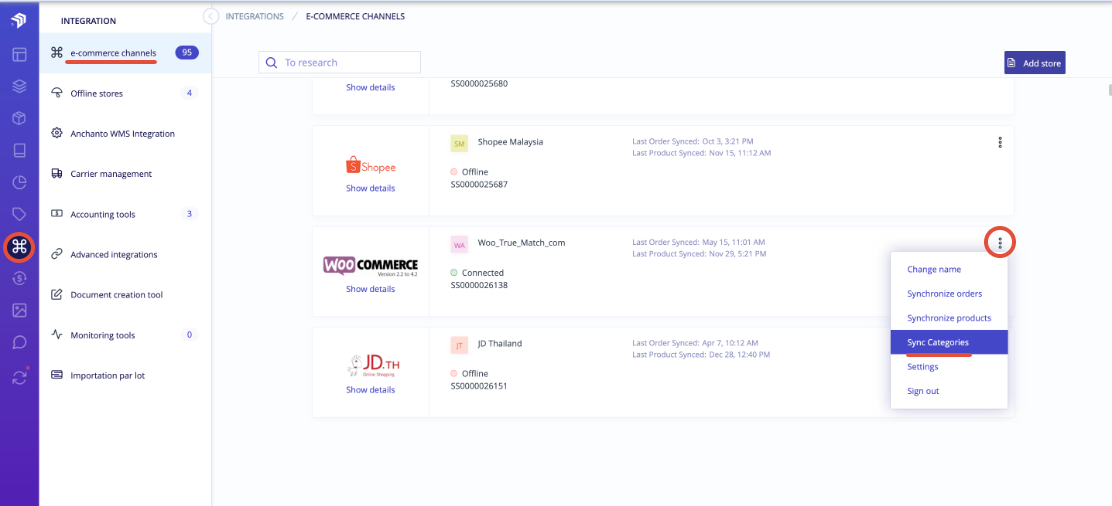
Task: Open the integrations command icon in the purple sidebar
Action: coord(19,247)
